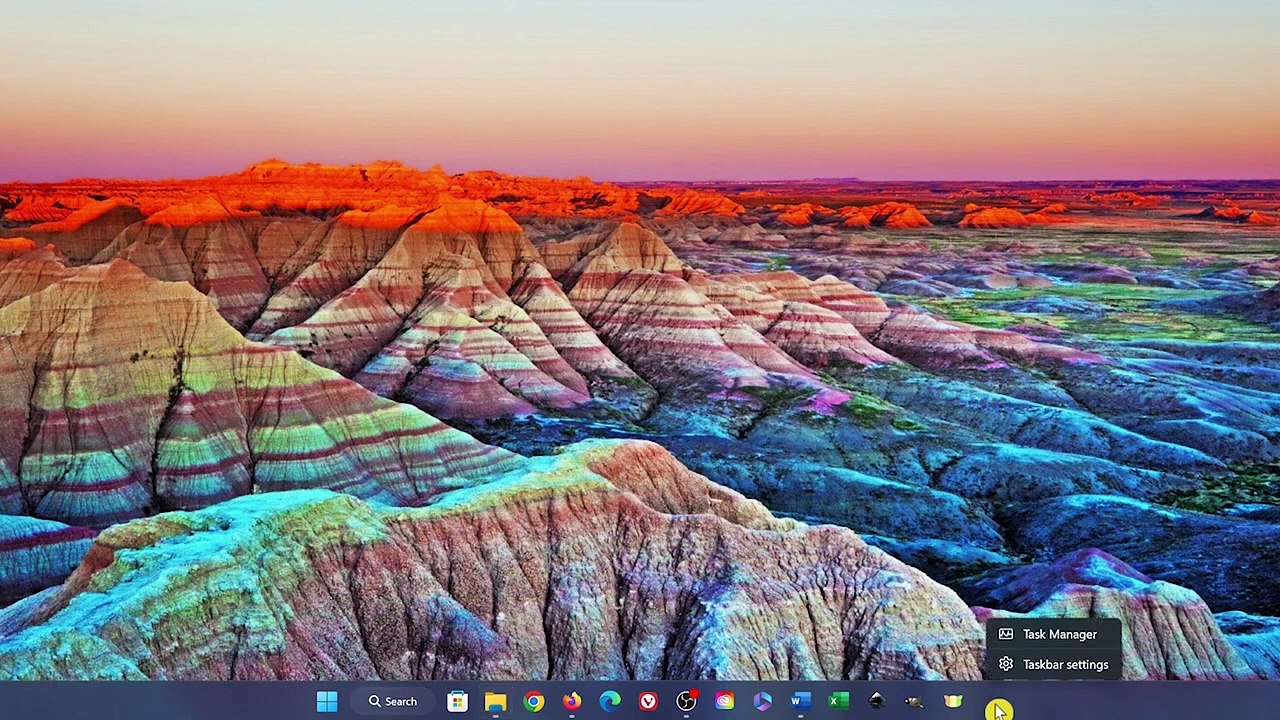This screenshot has height=720, width=1280.
Task: Launch Vivaldi browser from taskbar
Action: pyautogui.click(x=648, y=702)
